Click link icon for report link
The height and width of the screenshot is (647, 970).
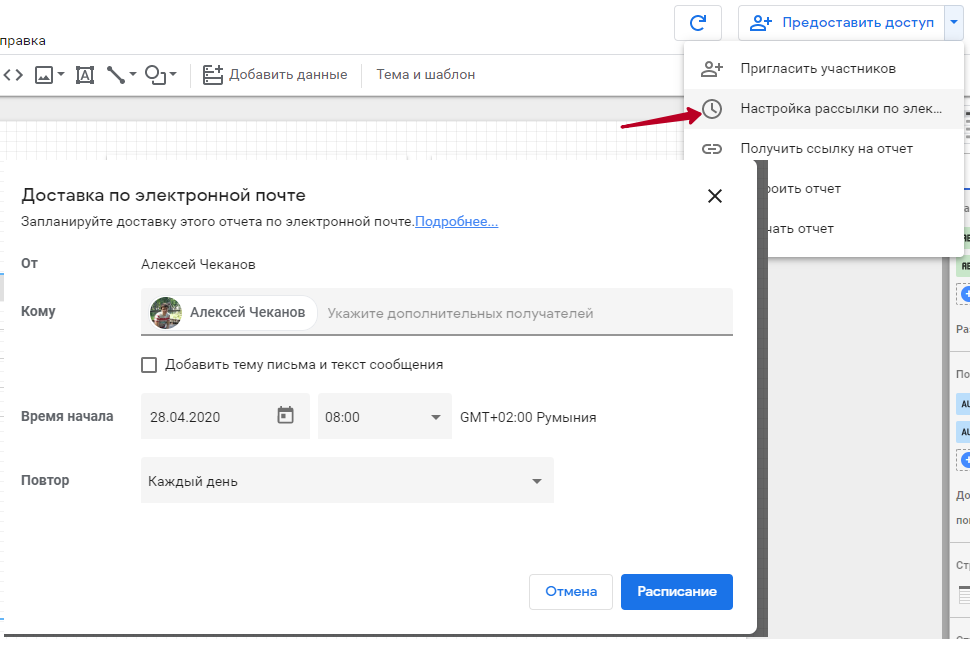point(711,149)
